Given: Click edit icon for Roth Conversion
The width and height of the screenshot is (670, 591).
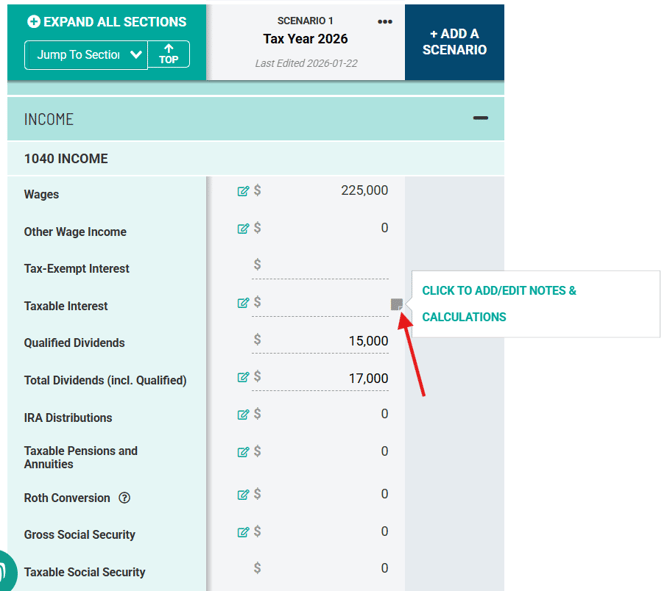Looking at the screenshot, I should (x=243, y=495).
